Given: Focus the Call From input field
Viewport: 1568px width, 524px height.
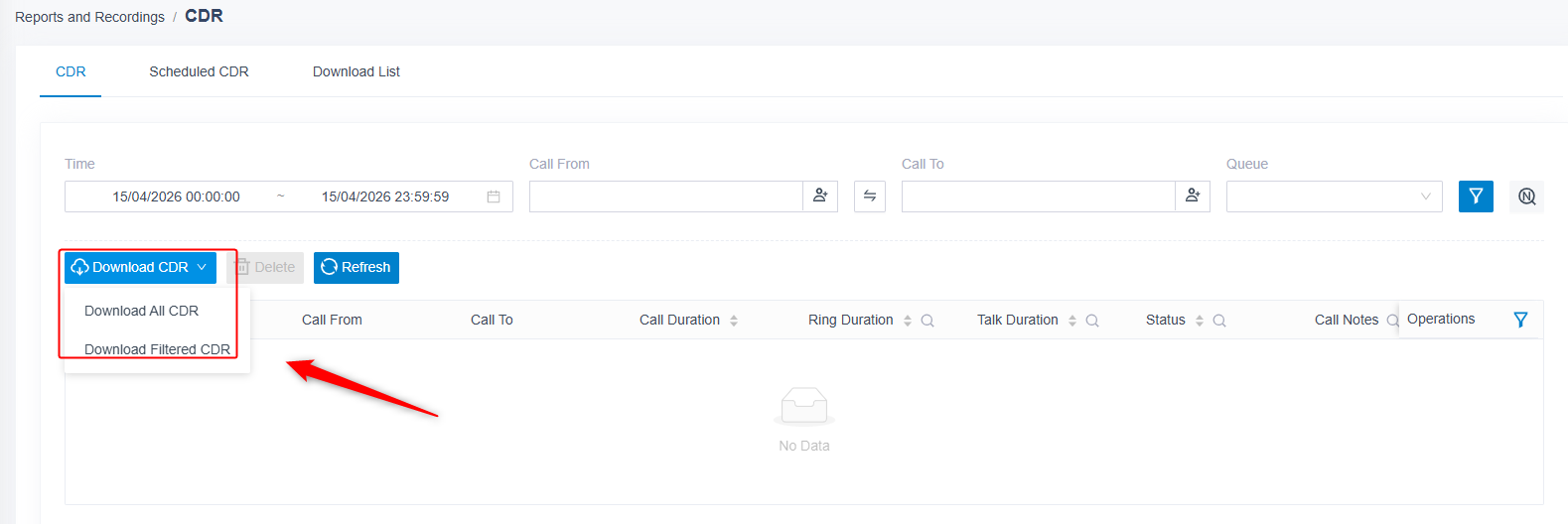Looking at the screenshot, I should (665, 196).
